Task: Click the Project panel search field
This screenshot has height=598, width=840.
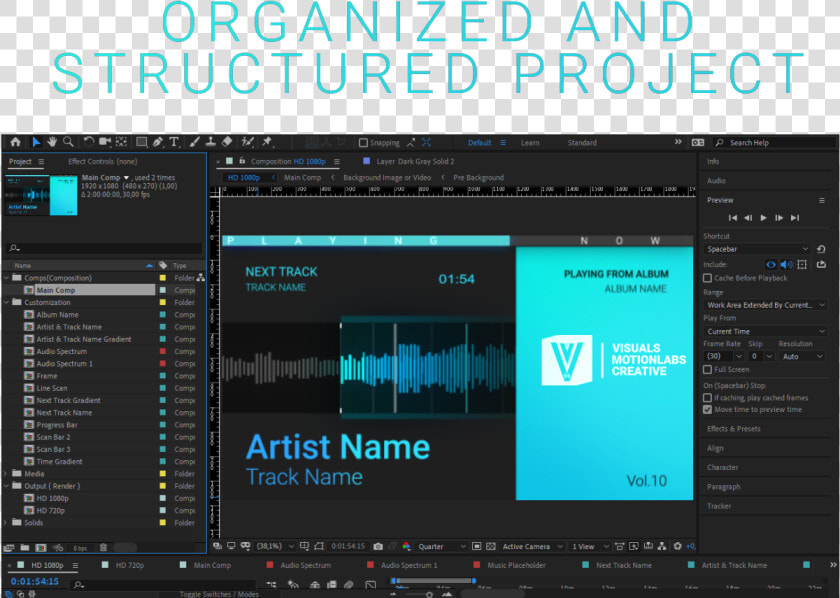Action: [x=106, y=248]
